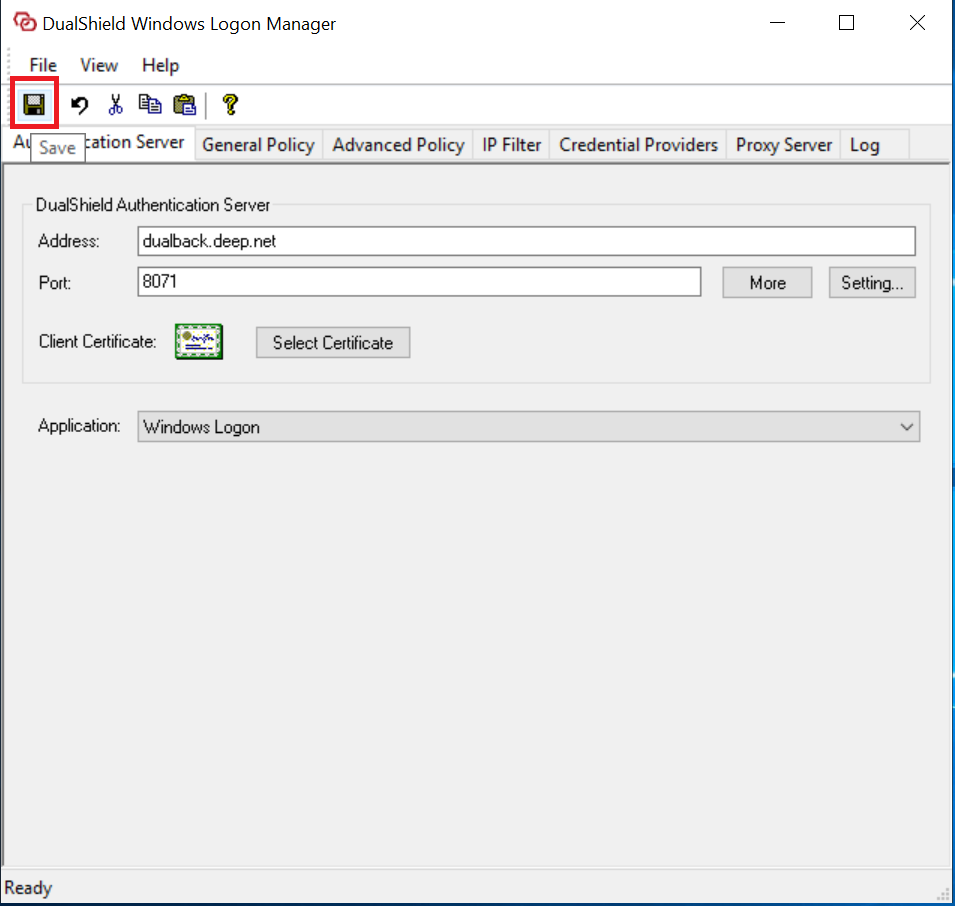Viewport: 955px width, 906px height.
Task: Click the client certificate icon
Action: click(198, 342)
